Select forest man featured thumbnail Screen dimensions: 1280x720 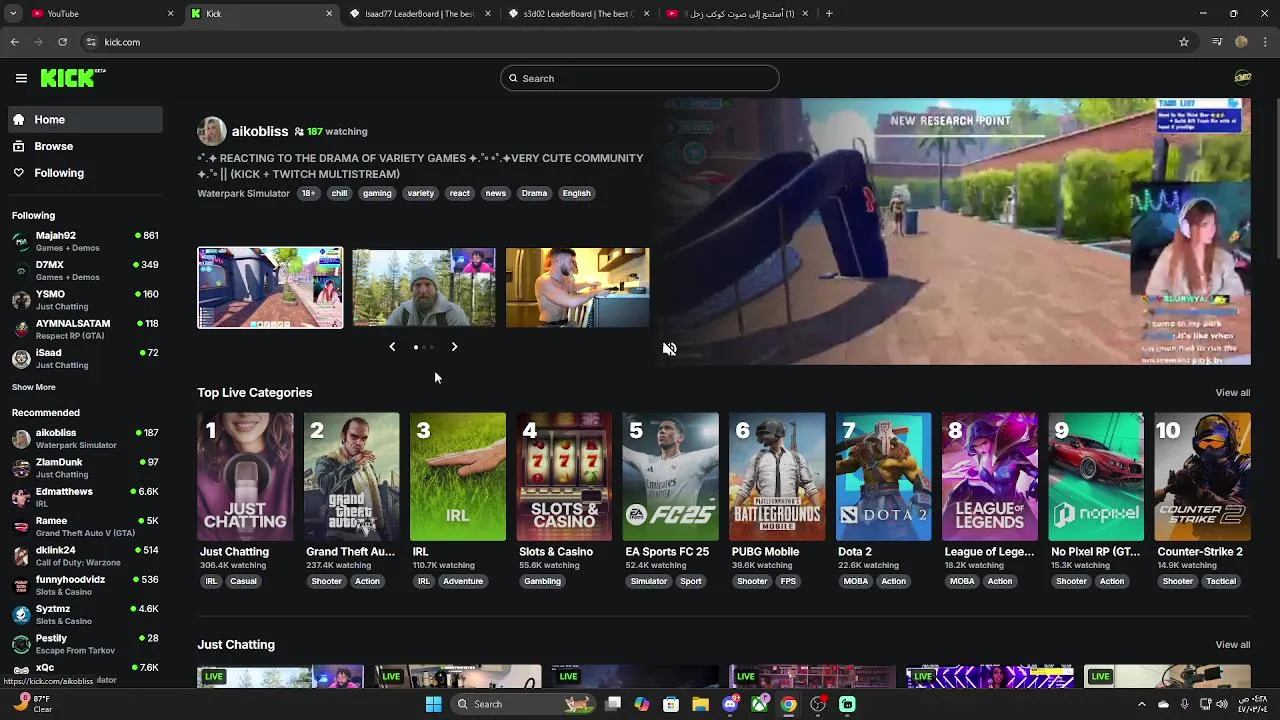click(424, 287)
